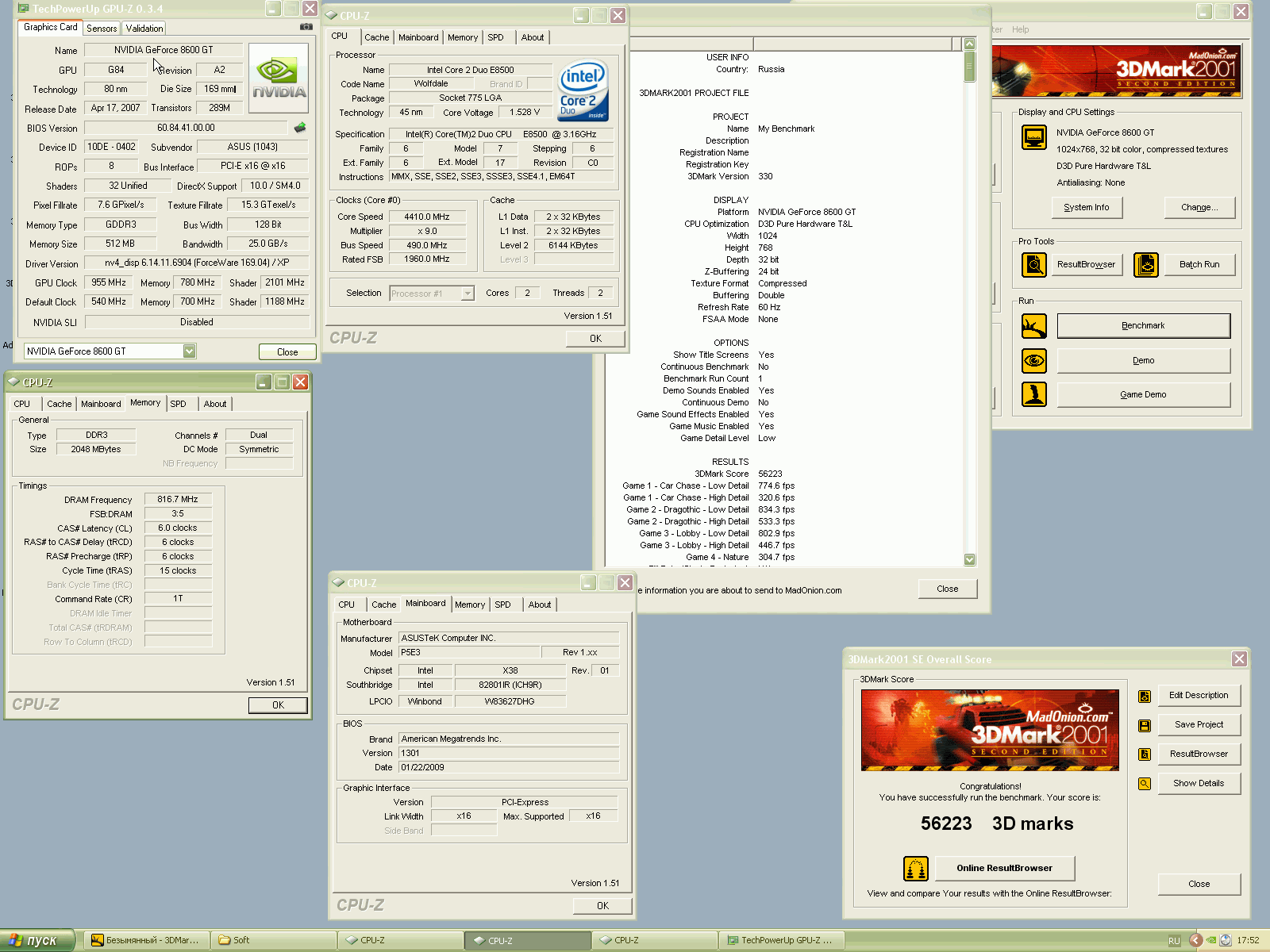Click the 3DMark2001 banner in the score window

pos(990,730)
